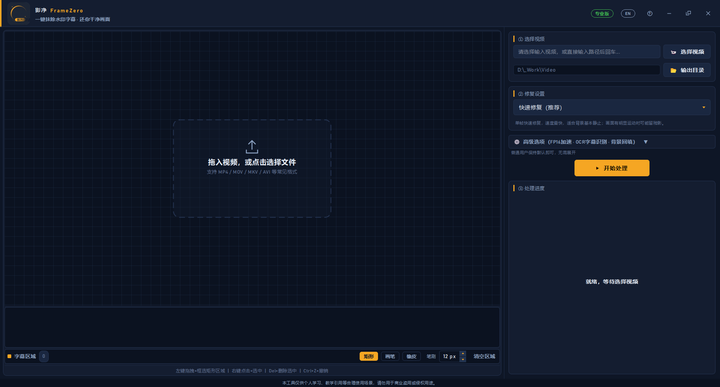Focus the video path input field

586,52
